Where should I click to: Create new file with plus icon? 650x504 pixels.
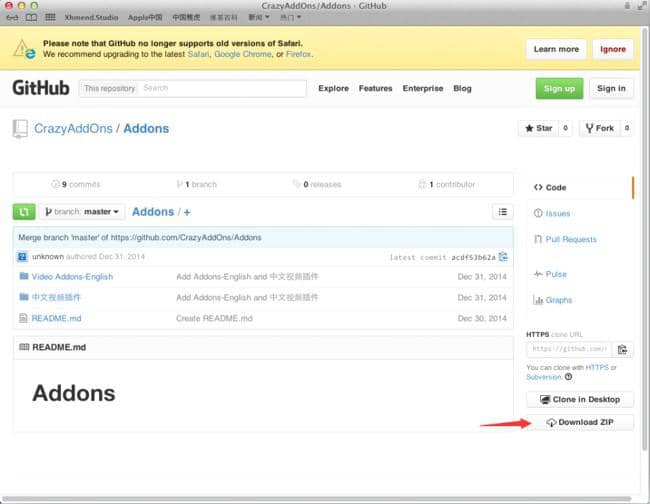(187, 212)
